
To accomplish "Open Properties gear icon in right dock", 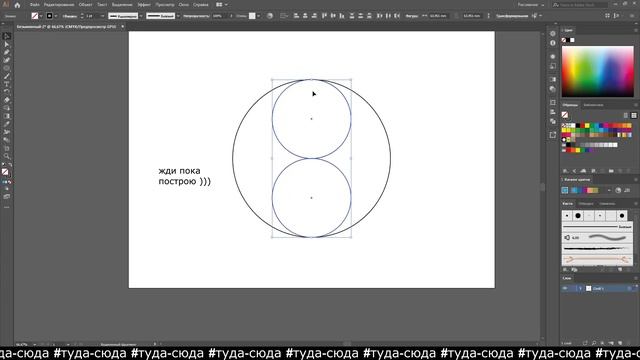I will (x=553, y=34).
